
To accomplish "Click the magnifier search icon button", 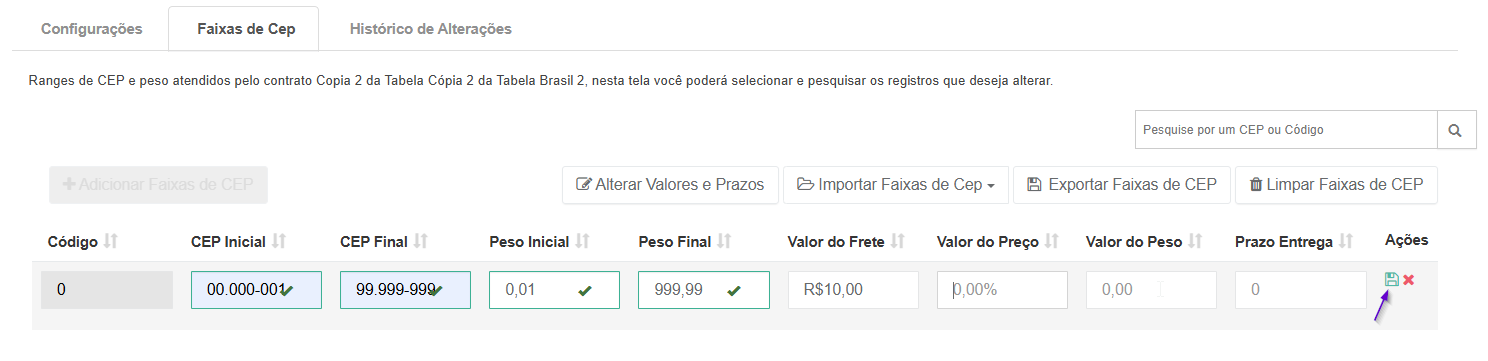I will coord(1456,130).
